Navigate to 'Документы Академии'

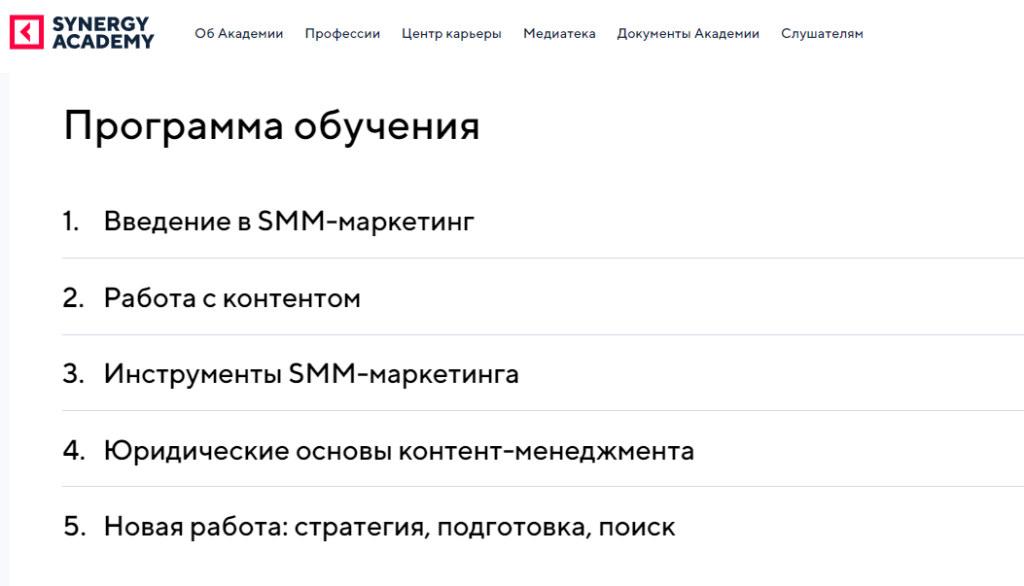click(687, 33)
